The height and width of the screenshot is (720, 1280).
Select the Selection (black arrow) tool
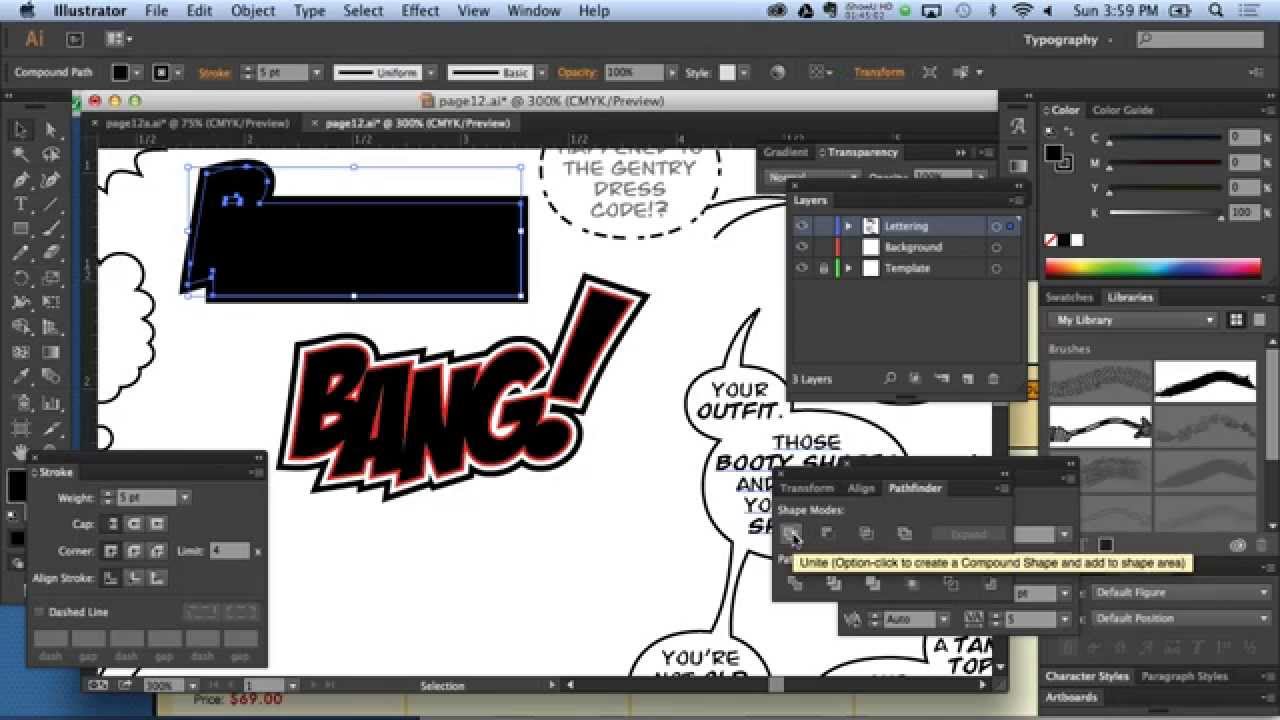[x=20, y=130]
